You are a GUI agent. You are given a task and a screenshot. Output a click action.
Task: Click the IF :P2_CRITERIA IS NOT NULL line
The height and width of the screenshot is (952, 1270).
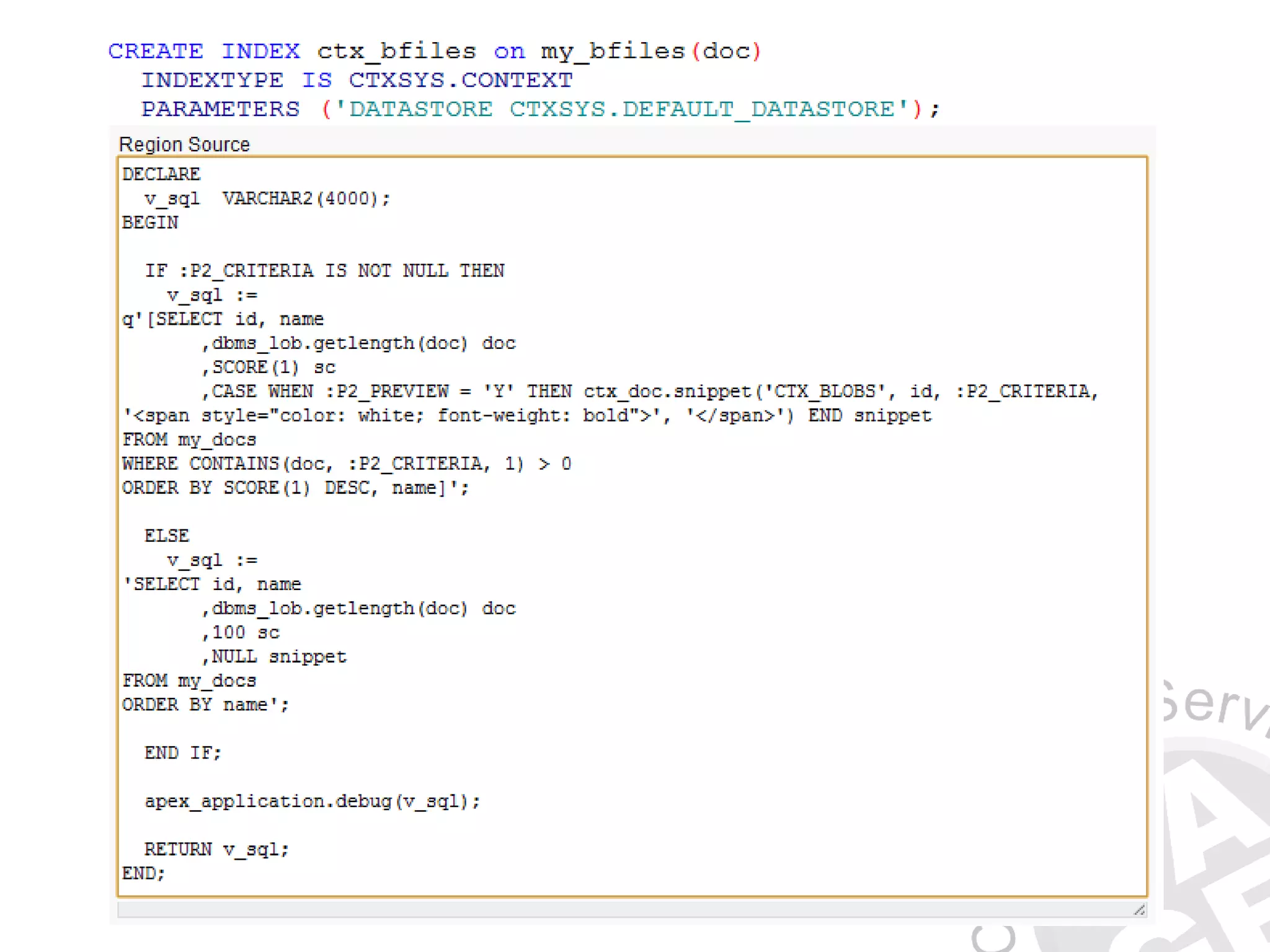[324, 271]
